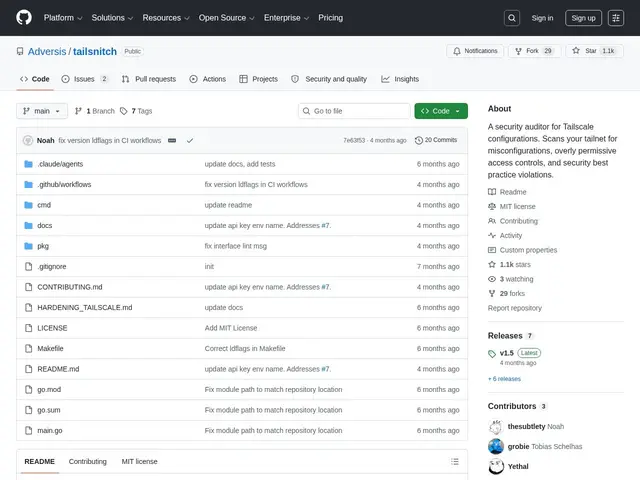This screenshot has height=480, width=640.
Task: Switch to the Actions tab
Action: 208,79
